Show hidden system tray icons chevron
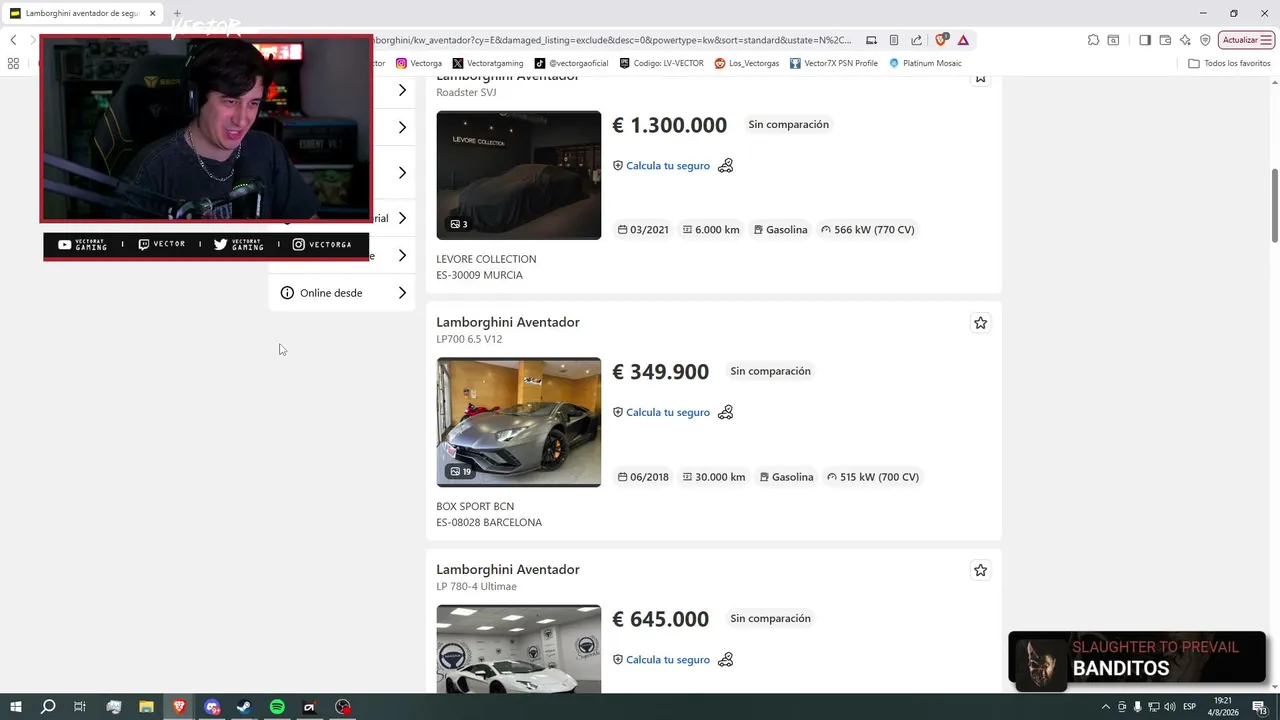1280x720 pixels. click(x=1105, y=707)
